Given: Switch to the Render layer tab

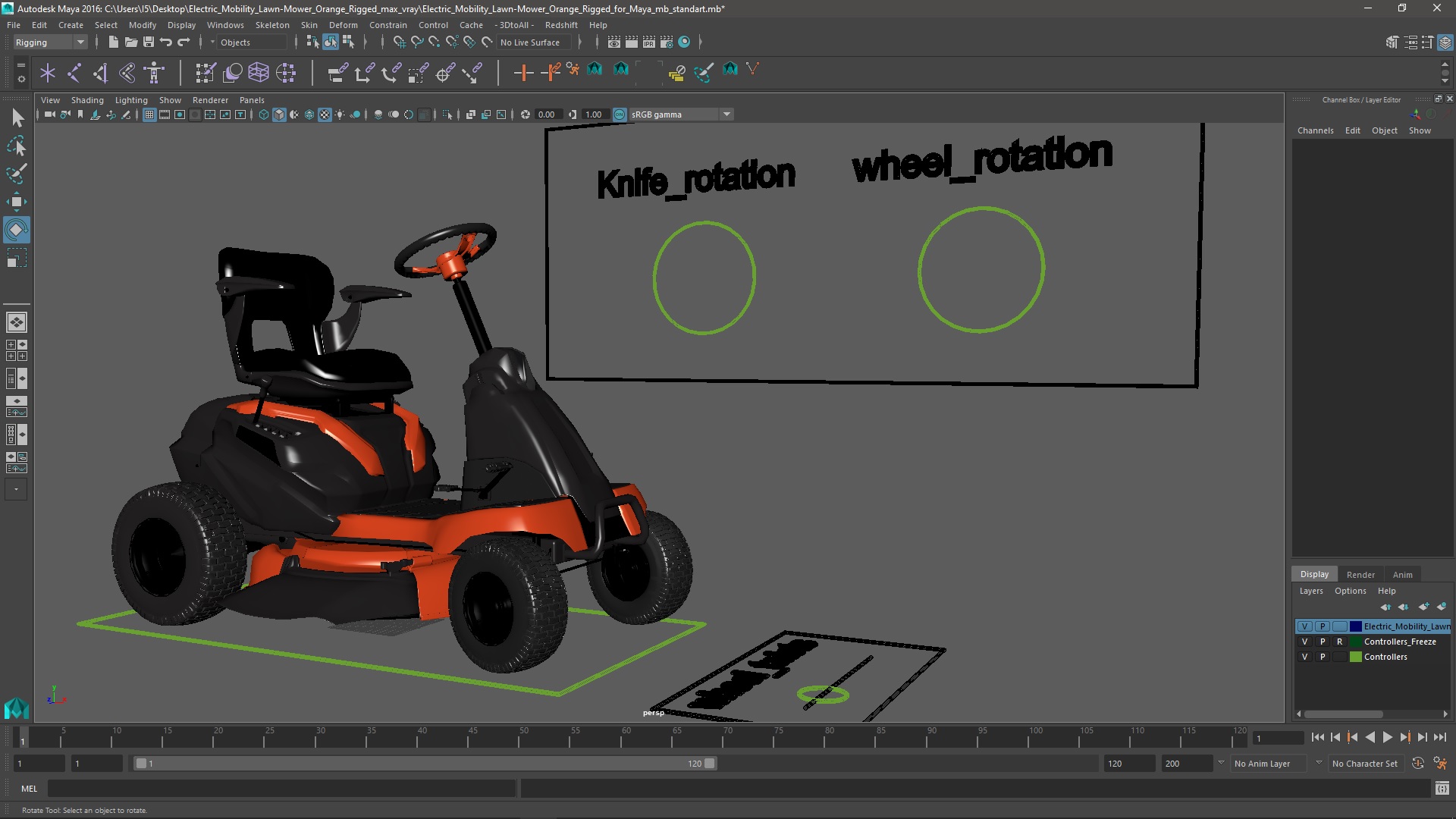Looking at the screenshot, I should point(1360,575).
